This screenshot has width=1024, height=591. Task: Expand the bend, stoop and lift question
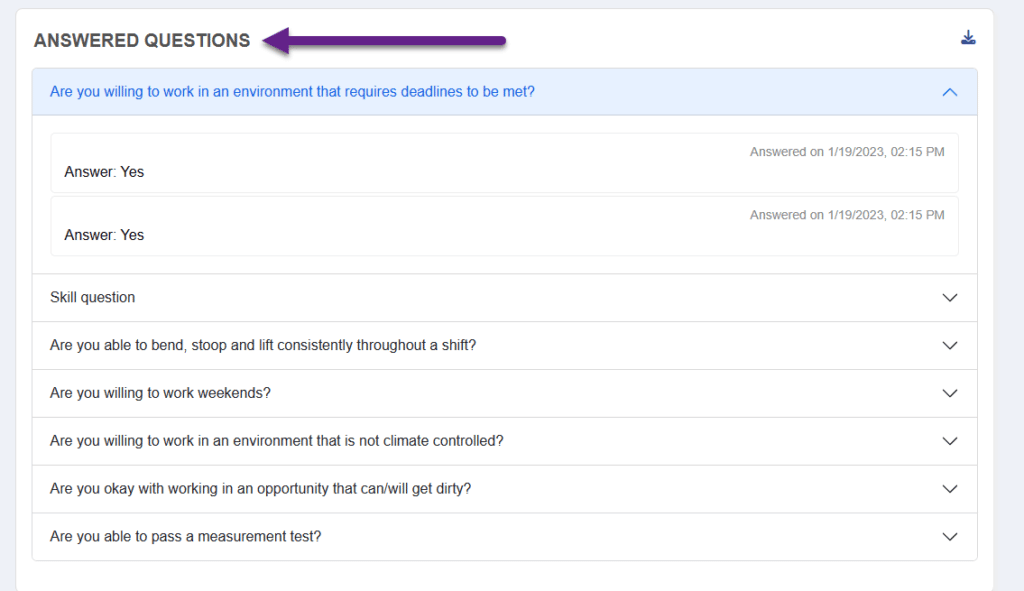coord(949,345)
